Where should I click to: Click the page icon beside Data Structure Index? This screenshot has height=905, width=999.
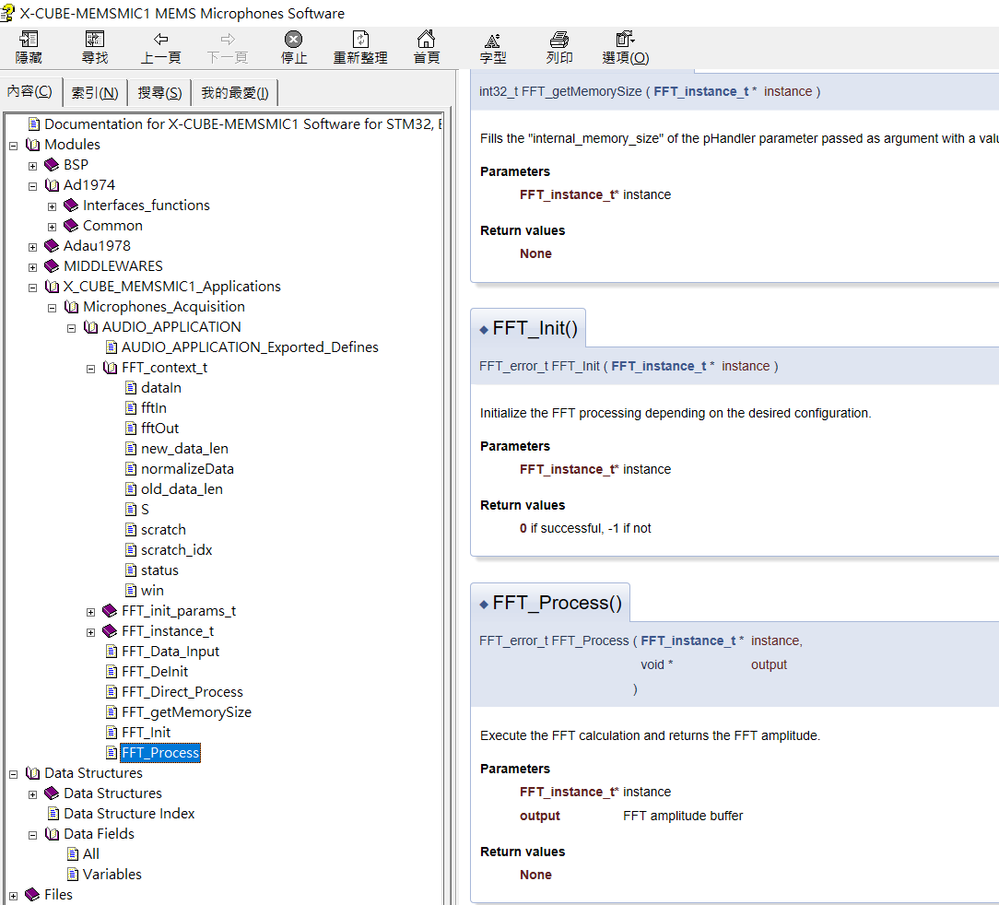coord(54,814)
